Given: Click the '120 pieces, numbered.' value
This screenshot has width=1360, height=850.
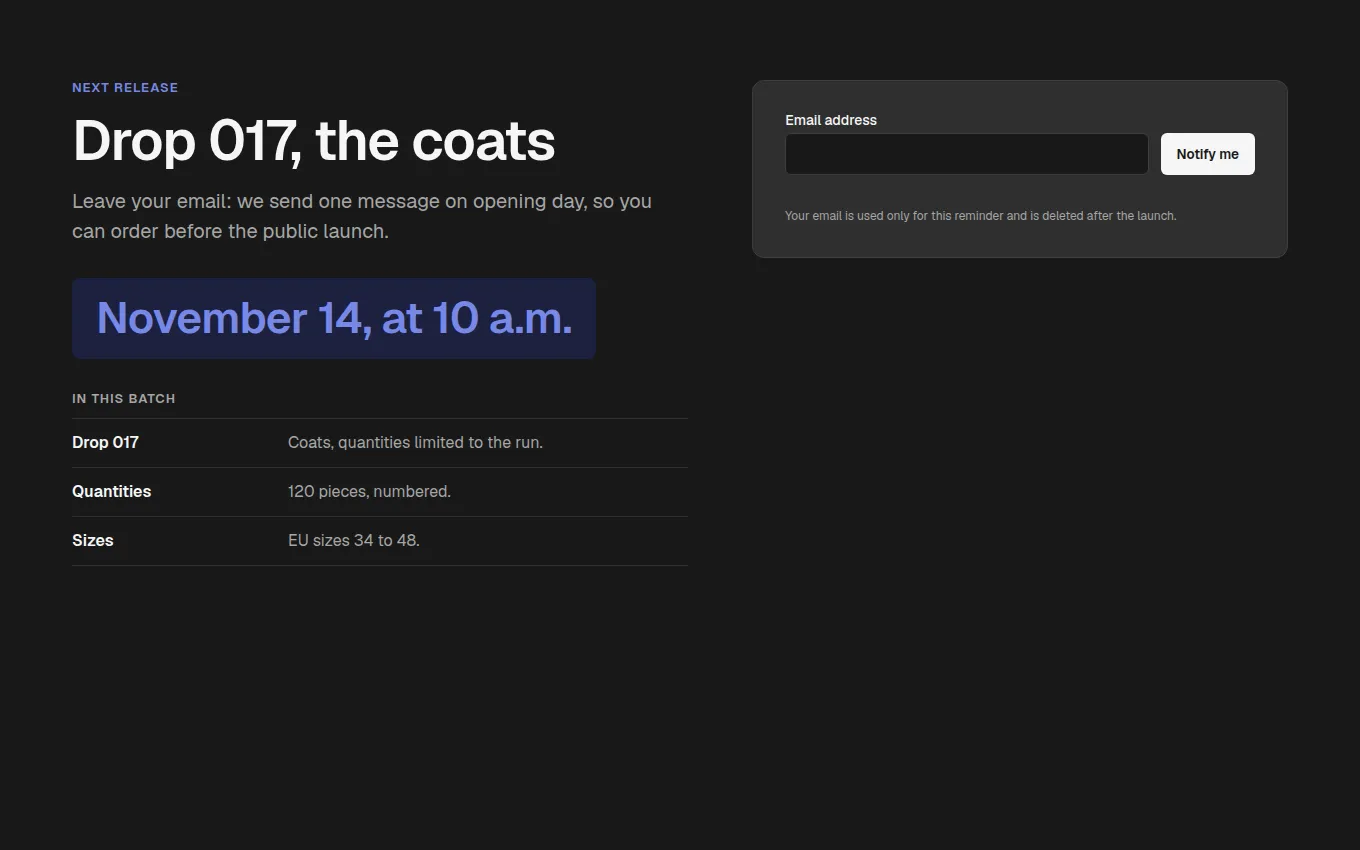Looking at the screenshot, I should pyautogui.click(x=369, y=491).
